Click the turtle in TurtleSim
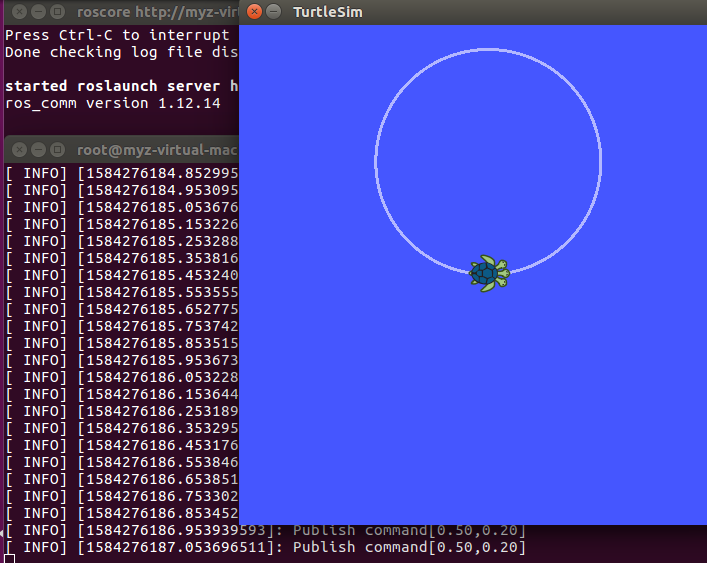The height and width of the screenshot is (563, 707). click(x=489, y=273)
